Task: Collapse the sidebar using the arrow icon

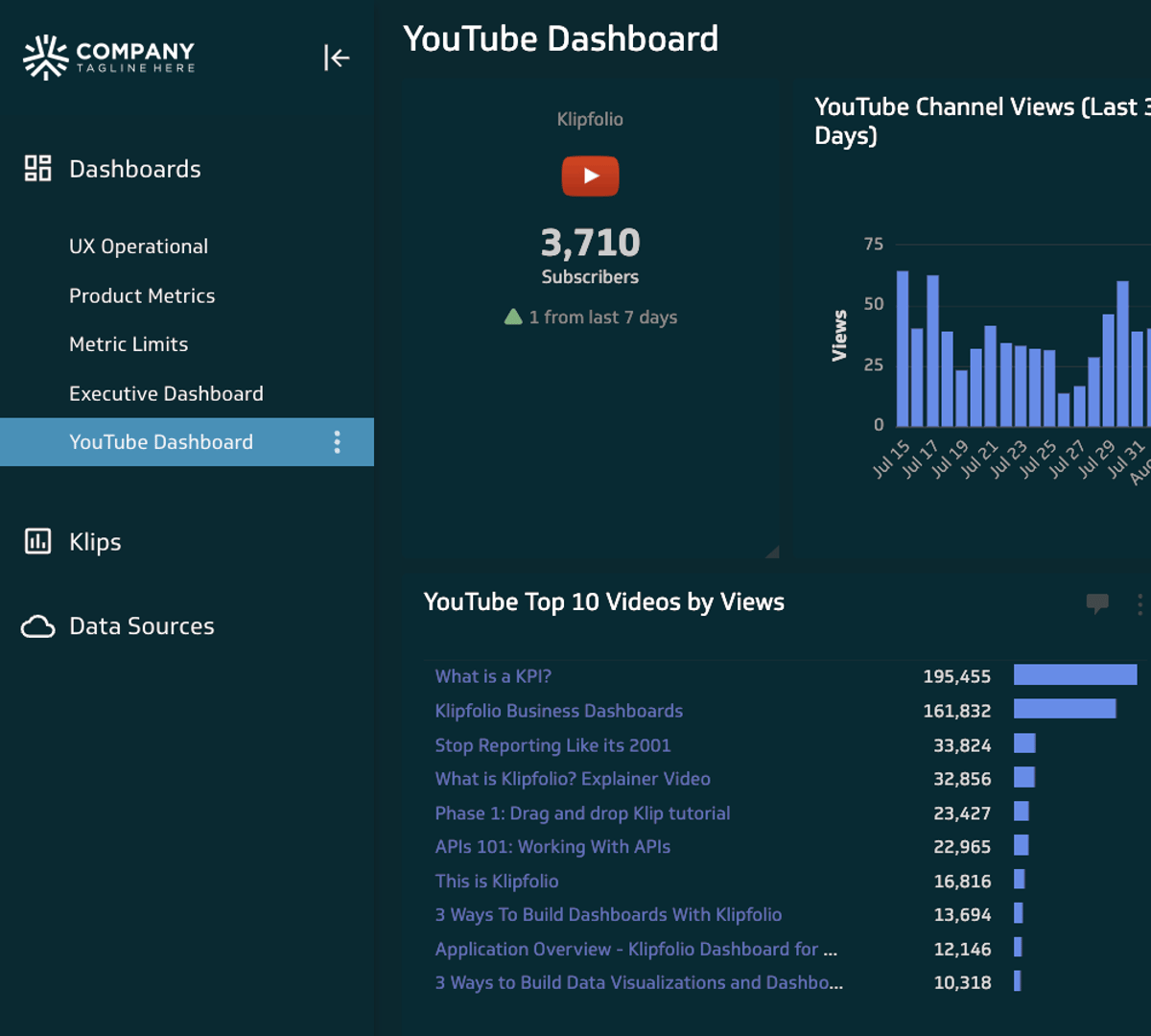Action: click(x=337, y=58)
